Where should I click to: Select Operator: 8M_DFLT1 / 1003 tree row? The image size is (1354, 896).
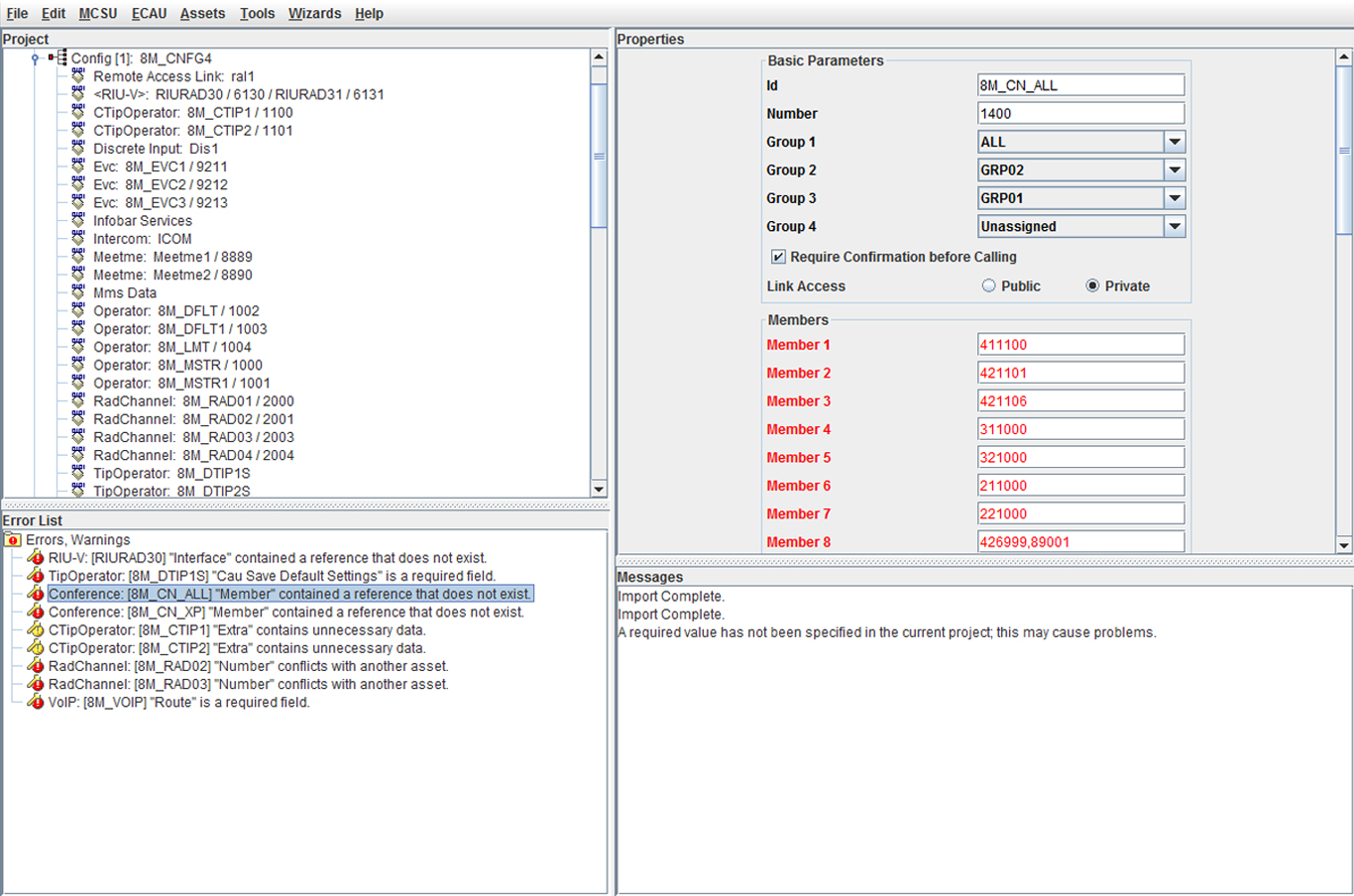pyautogui.click(x=180, y=329)
